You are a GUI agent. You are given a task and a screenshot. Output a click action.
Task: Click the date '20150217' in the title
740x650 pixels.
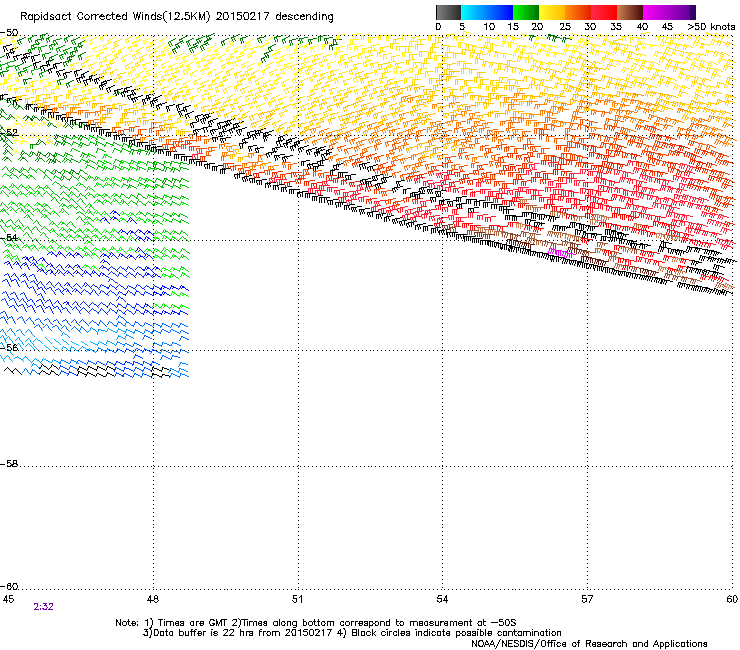pyautogui.click(x=243, y=16)
